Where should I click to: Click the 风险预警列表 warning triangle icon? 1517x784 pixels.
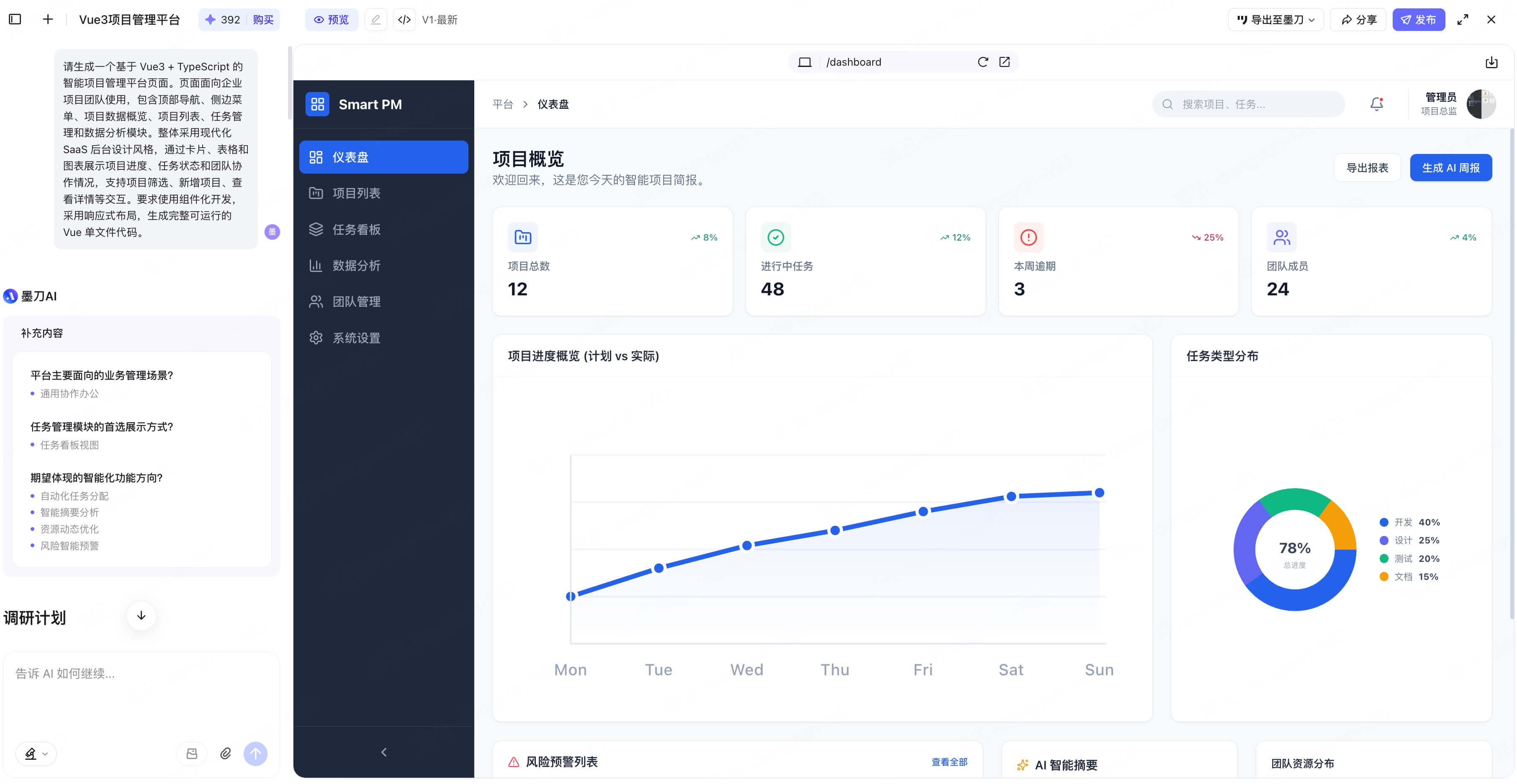514,762
